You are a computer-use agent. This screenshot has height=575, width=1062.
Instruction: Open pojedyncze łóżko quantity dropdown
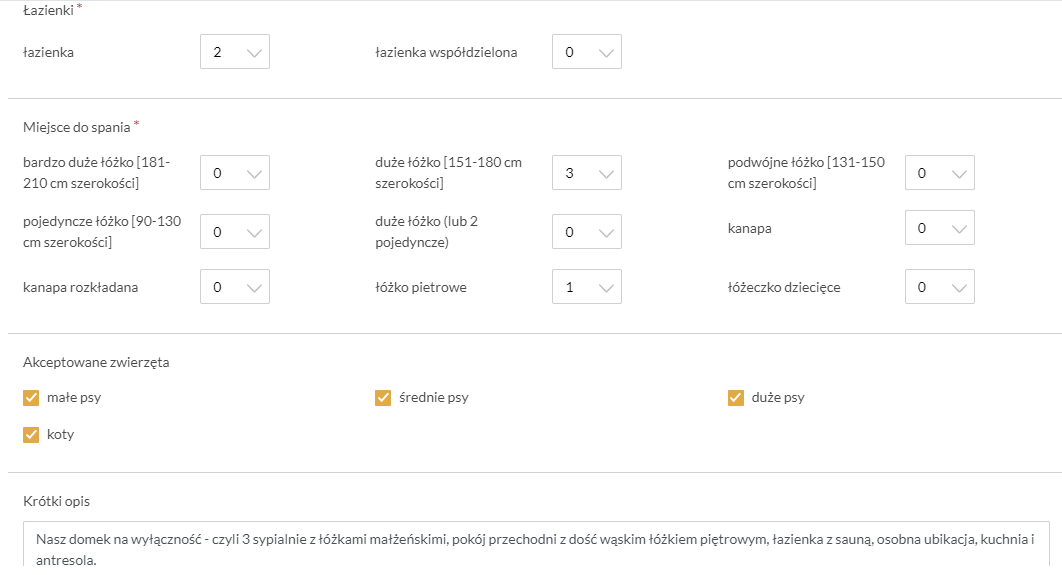(x=235, y=232)
